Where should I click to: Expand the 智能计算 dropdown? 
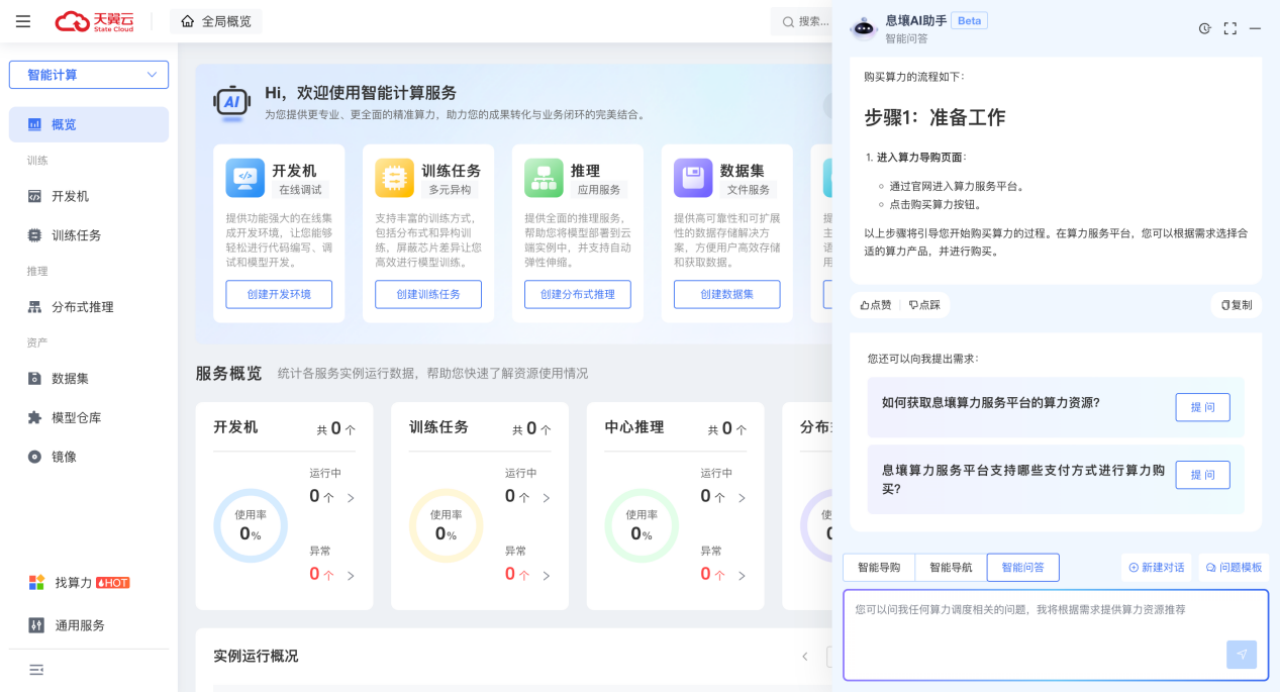pyautogui.click(x=89, y=75)
